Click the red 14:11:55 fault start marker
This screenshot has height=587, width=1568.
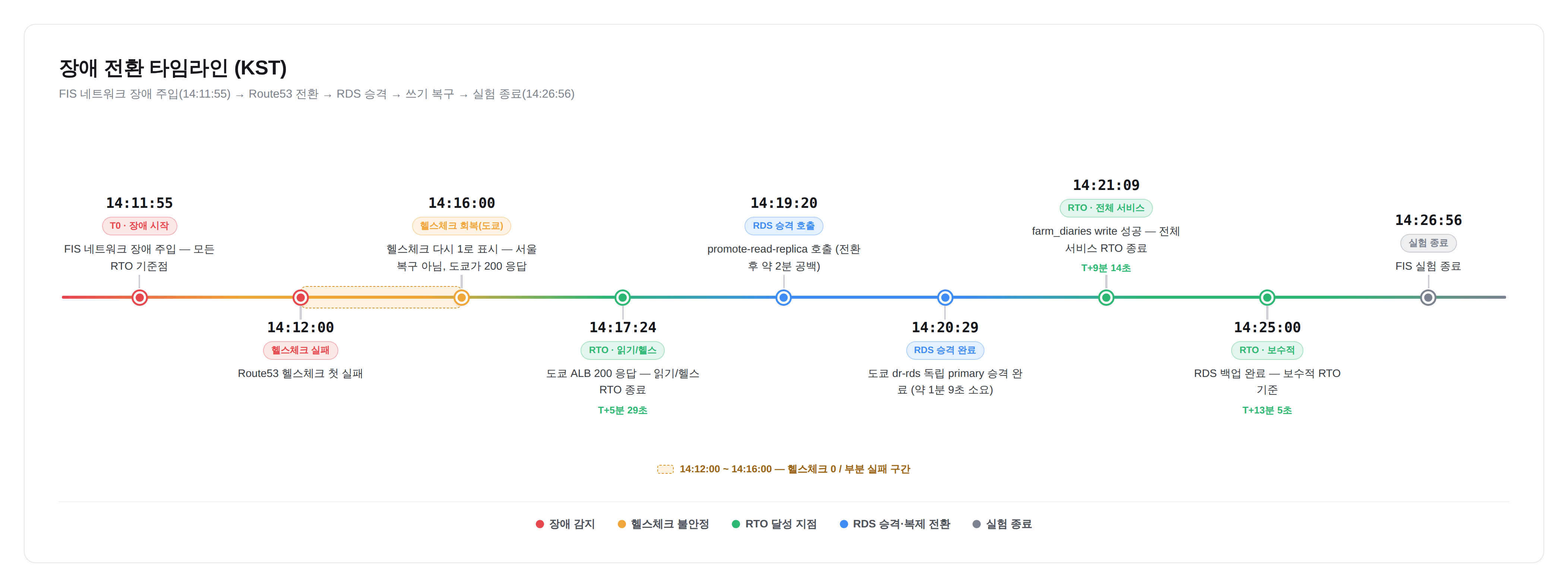(x=139, y=298)
